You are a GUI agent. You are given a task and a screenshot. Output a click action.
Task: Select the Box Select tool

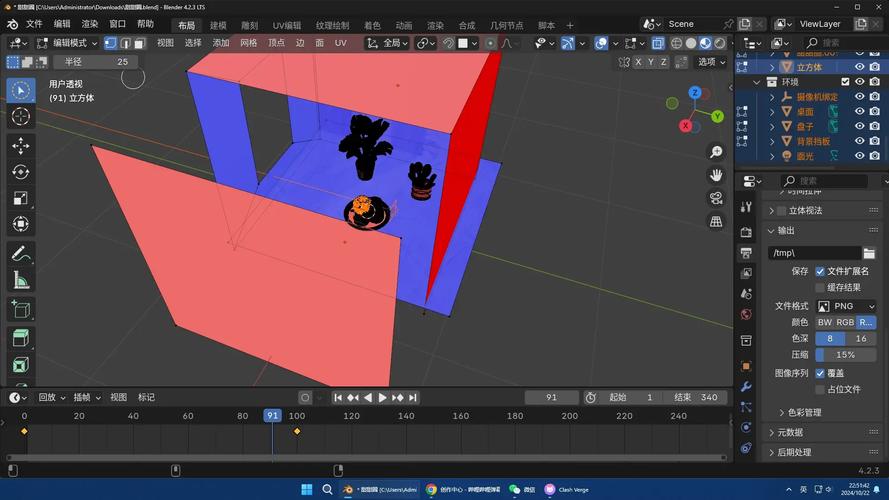[x=21, y=90]
